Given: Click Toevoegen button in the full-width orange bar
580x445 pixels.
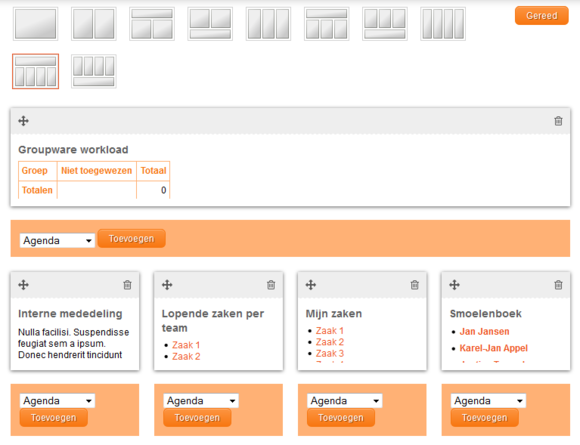Looking at the screenshot, I should tap(131, 239).
